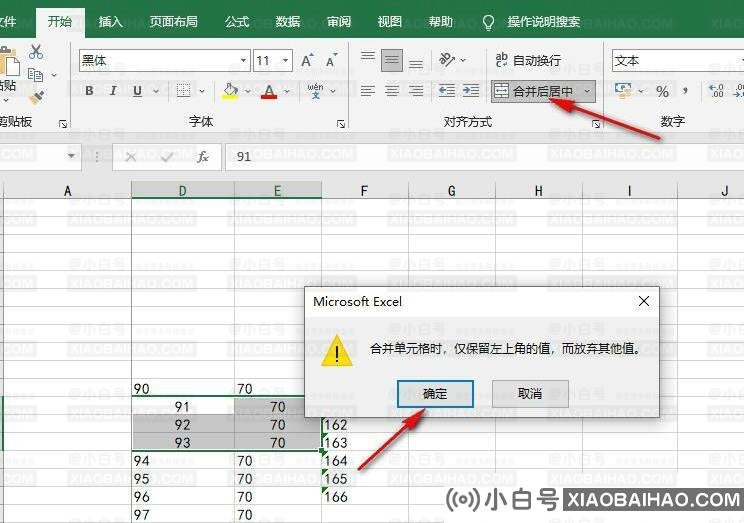Increase font size with large A

pyautogui.click(x=307, y=60)
